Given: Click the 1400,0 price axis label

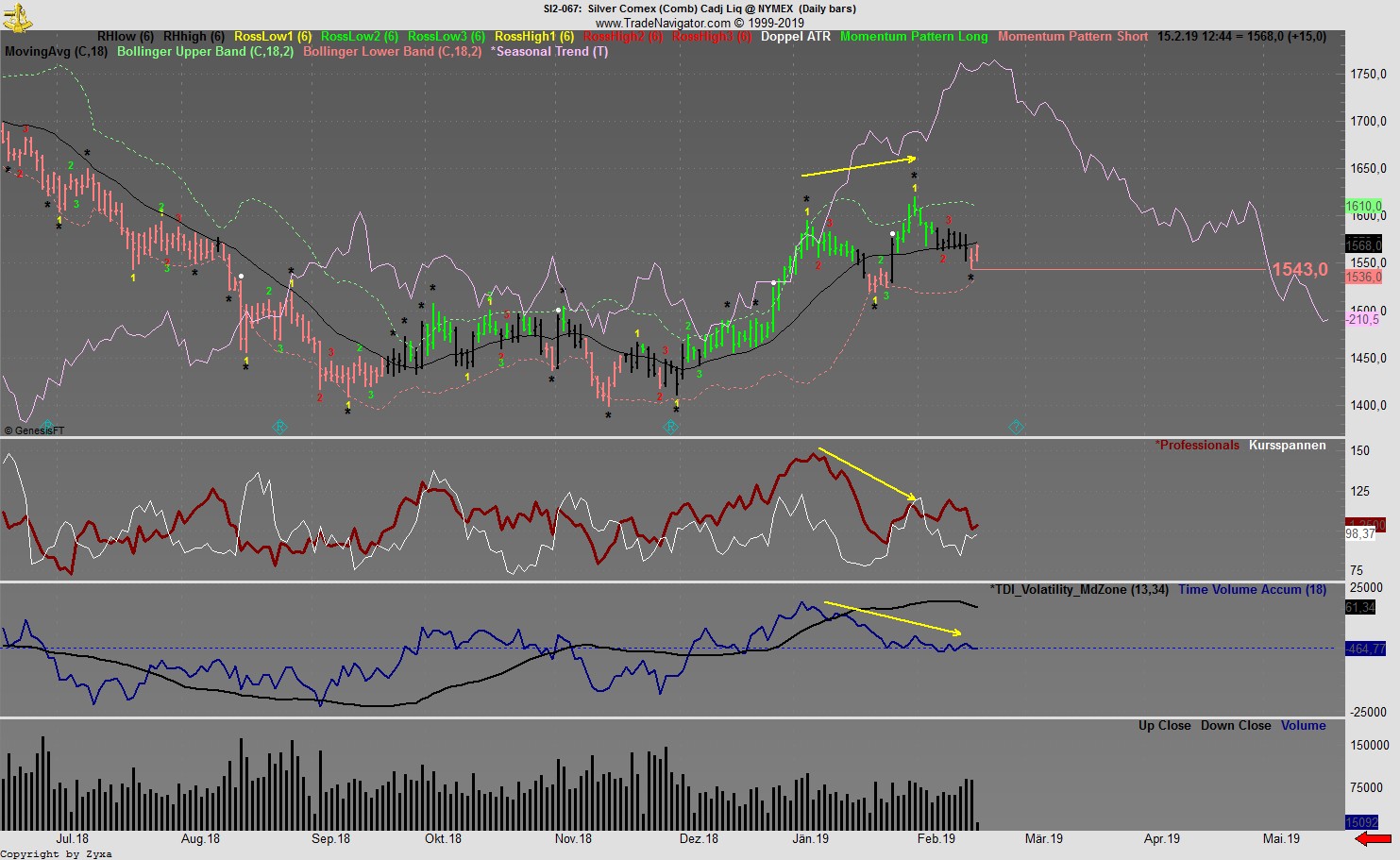Looking at the screenshot, I should coord(1369,406).
